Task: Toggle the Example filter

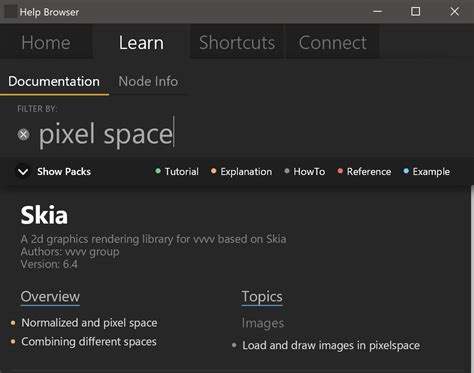Action: pyautogui.click(x=427, y=172)
